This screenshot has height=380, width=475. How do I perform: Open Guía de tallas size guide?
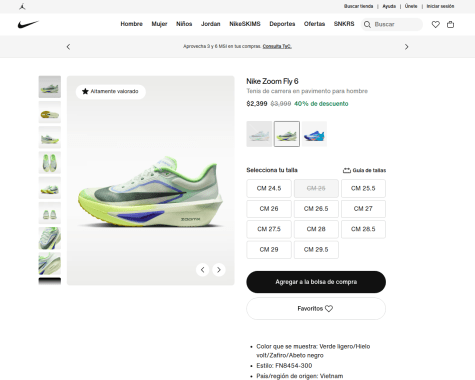[364, 170]
